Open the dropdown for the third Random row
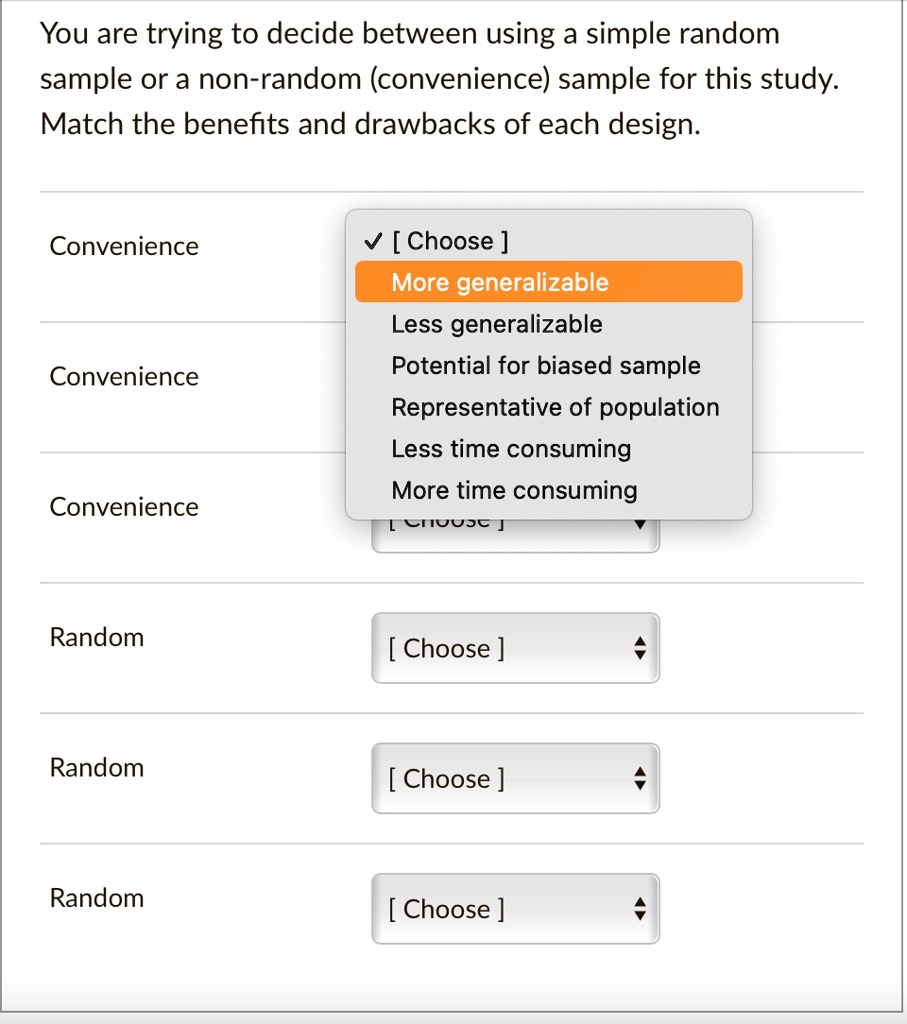 pyautogui.click(x=515, y=909)
